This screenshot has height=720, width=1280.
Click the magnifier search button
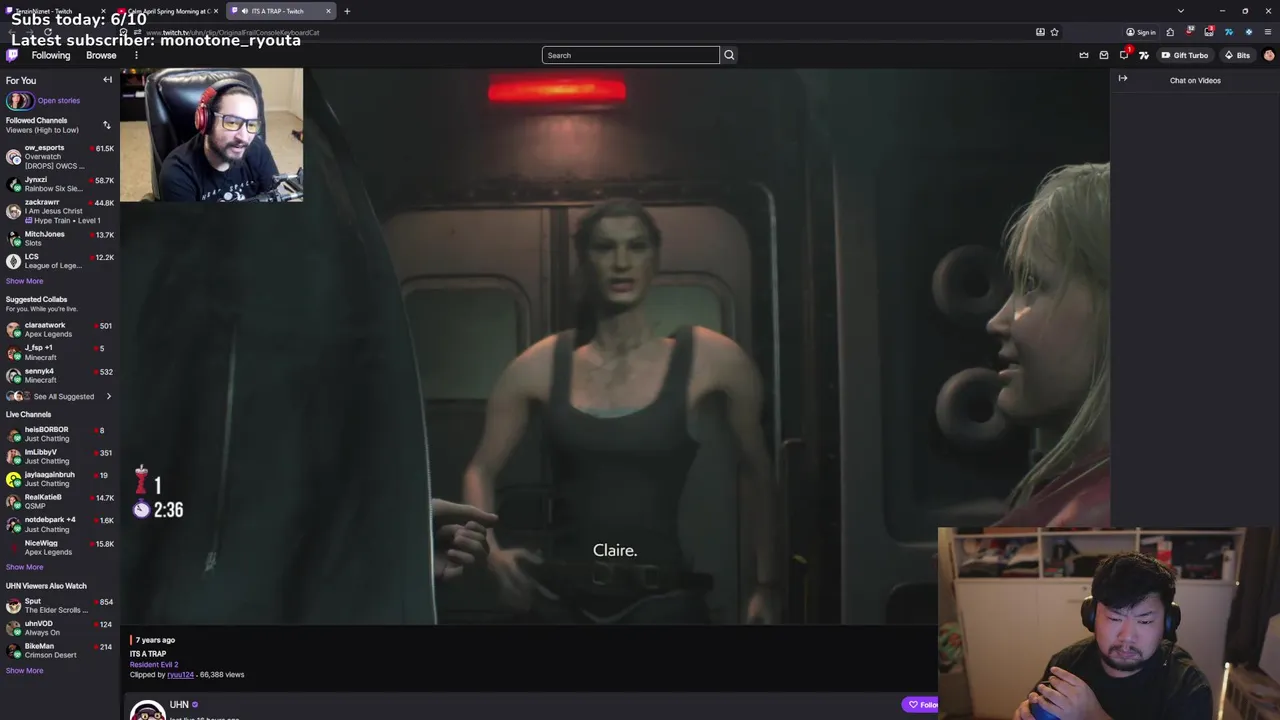pyautogui.click(x=729, y=55)
